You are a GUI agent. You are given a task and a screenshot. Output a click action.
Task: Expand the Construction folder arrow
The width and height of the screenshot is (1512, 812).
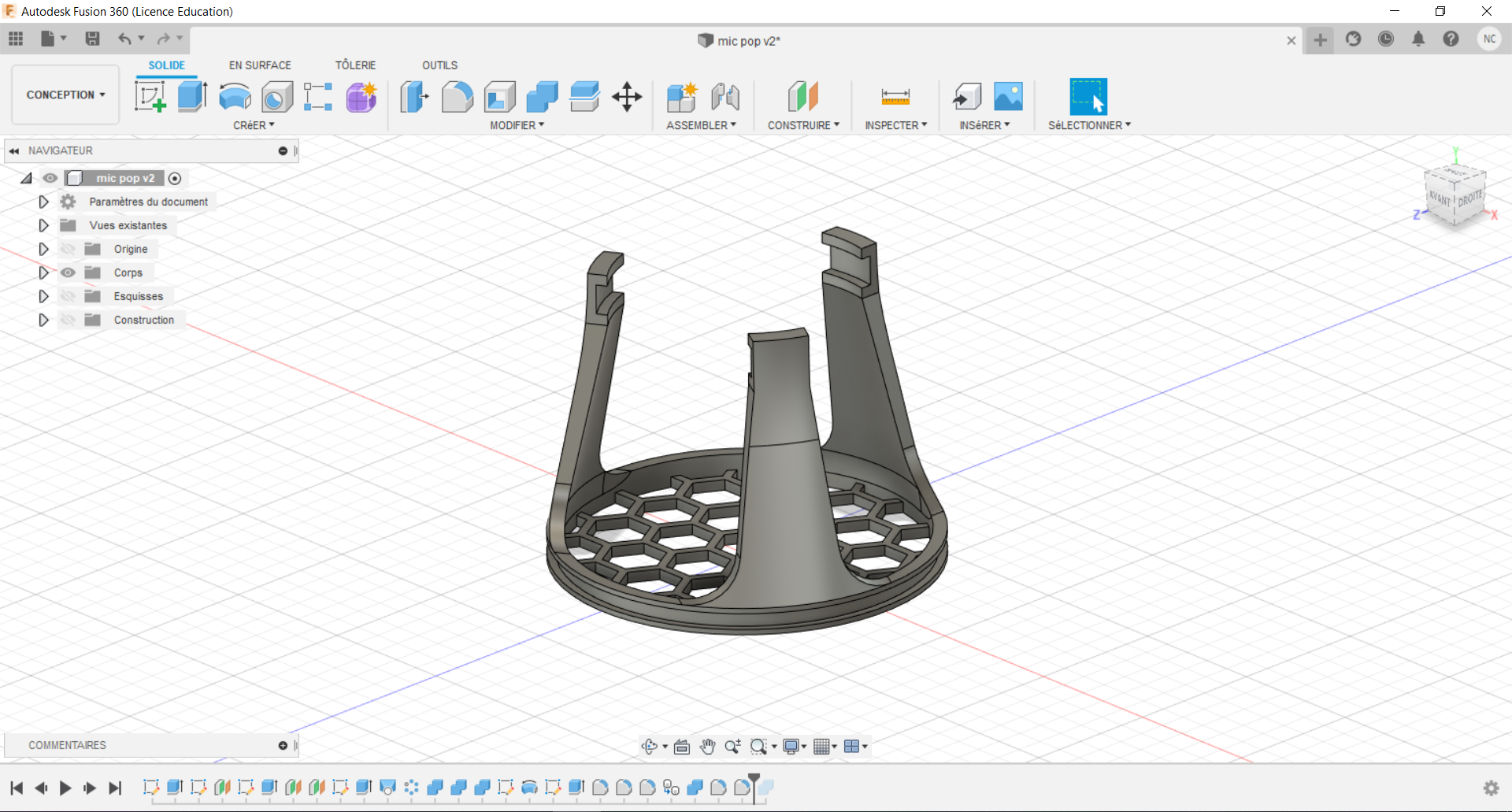[x=44, y=320]
